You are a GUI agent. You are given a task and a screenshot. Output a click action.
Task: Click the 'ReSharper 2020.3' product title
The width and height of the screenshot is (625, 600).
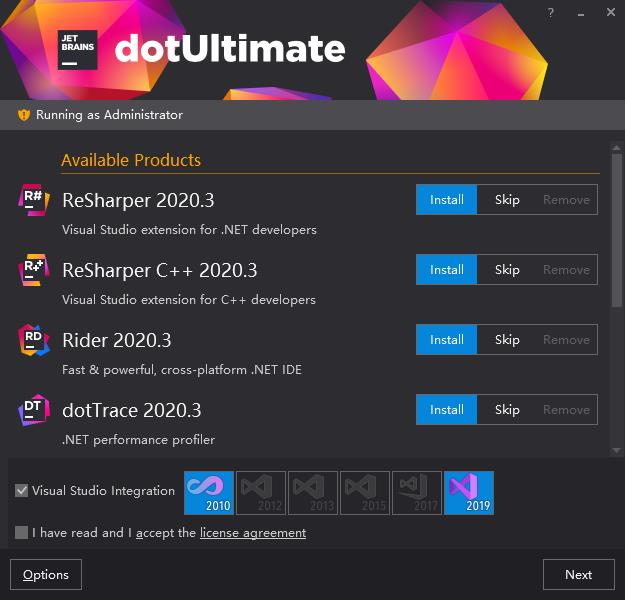coord(138,200)
